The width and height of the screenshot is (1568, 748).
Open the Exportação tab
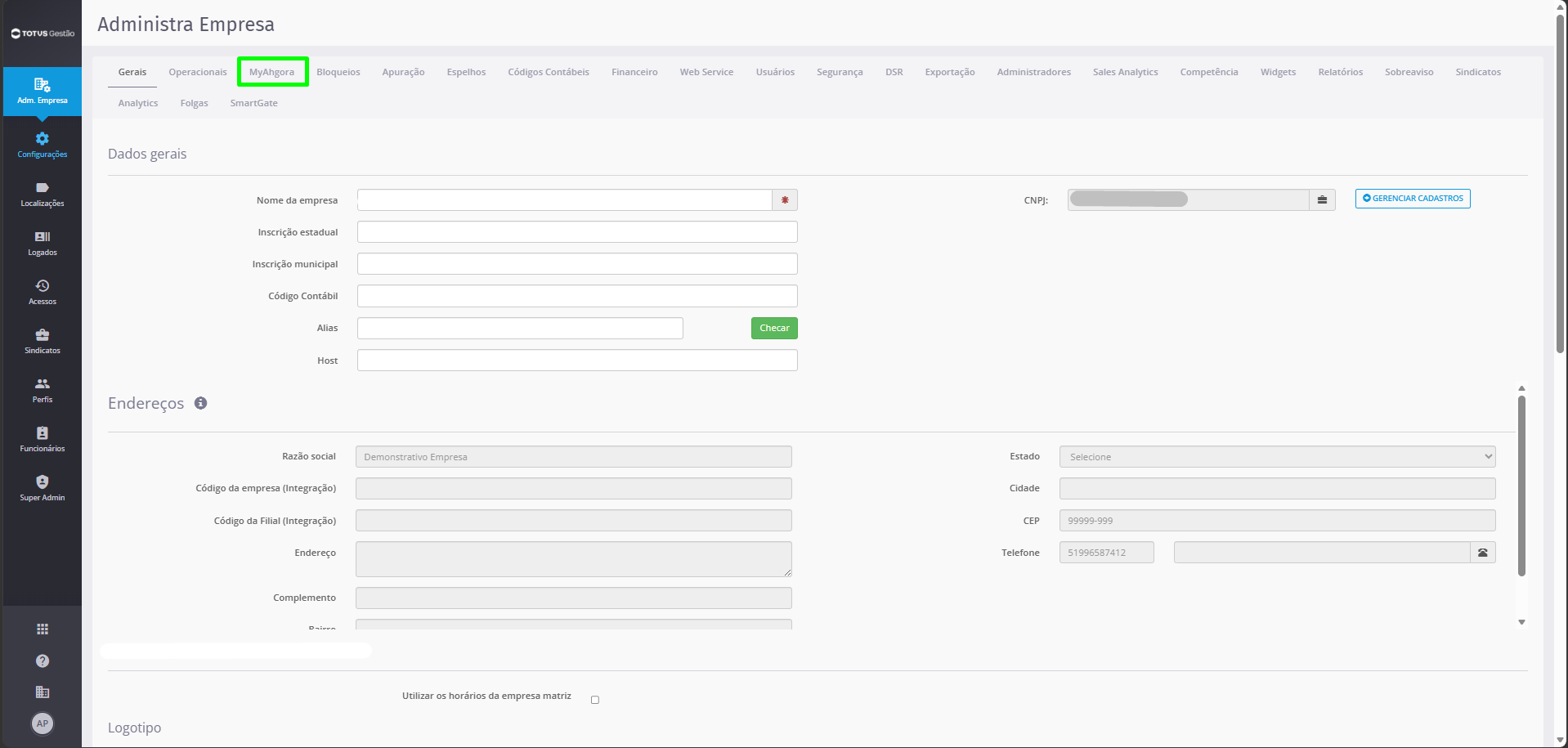coord(950,72)
